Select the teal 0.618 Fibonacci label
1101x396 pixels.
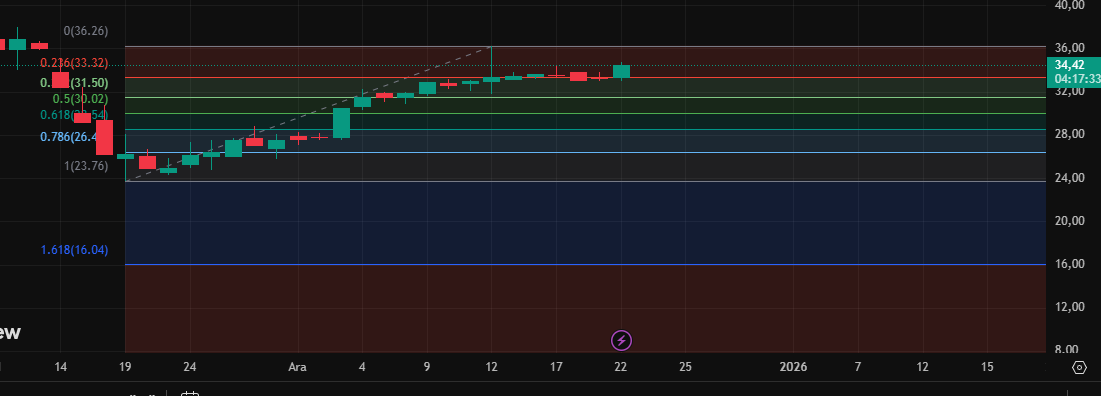pyautogui.click(x=74, y=115)
